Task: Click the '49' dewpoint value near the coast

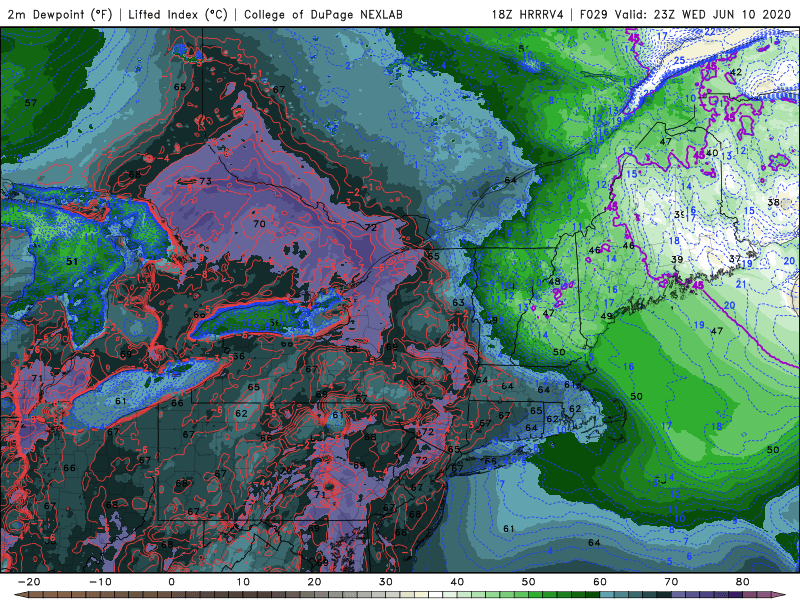Action: 606,316
